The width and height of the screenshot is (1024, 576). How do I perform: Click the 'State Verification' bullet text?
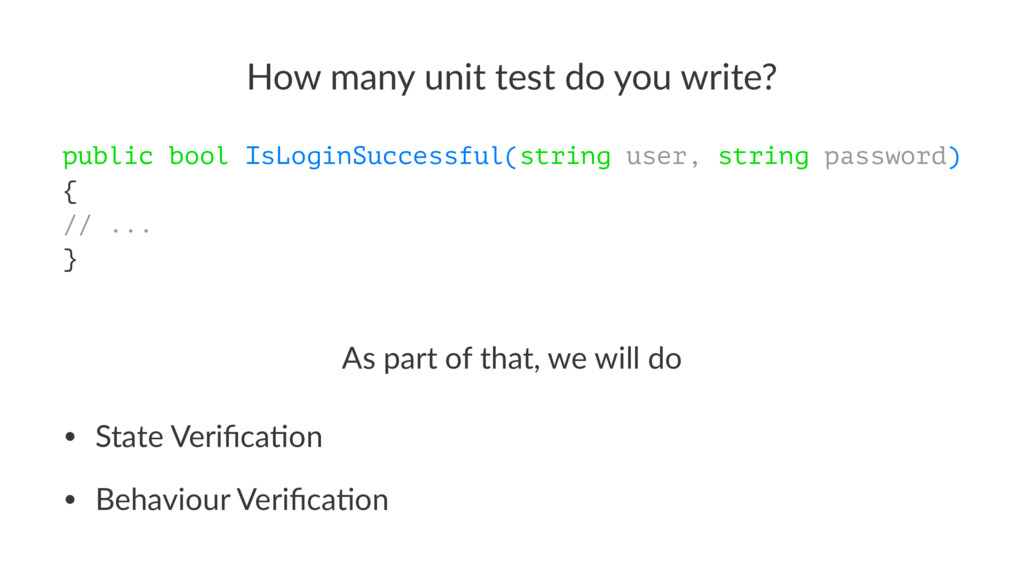tap(209, 437)
